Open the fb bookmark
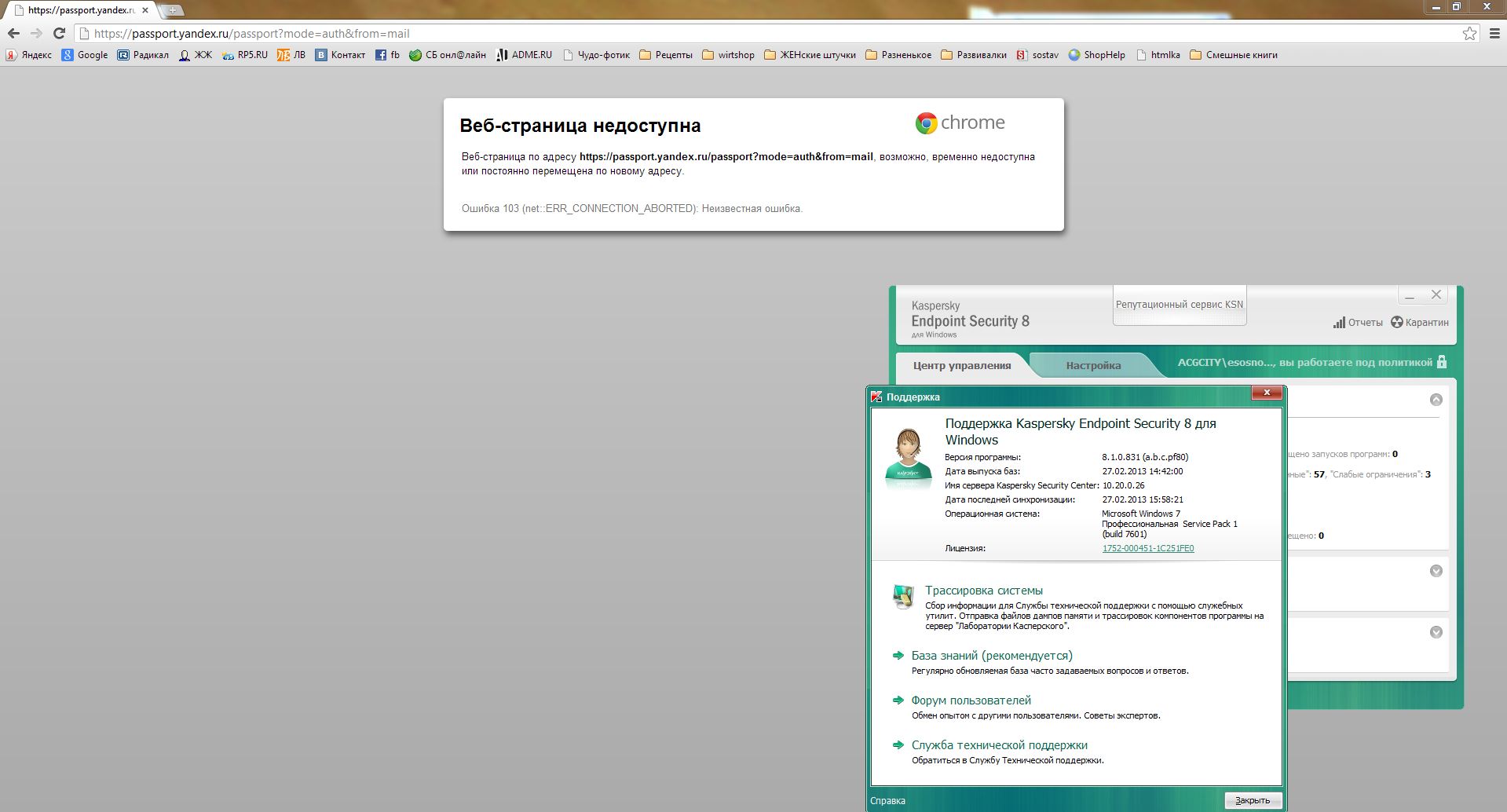 pyautogui.click(x=387, y=55)
